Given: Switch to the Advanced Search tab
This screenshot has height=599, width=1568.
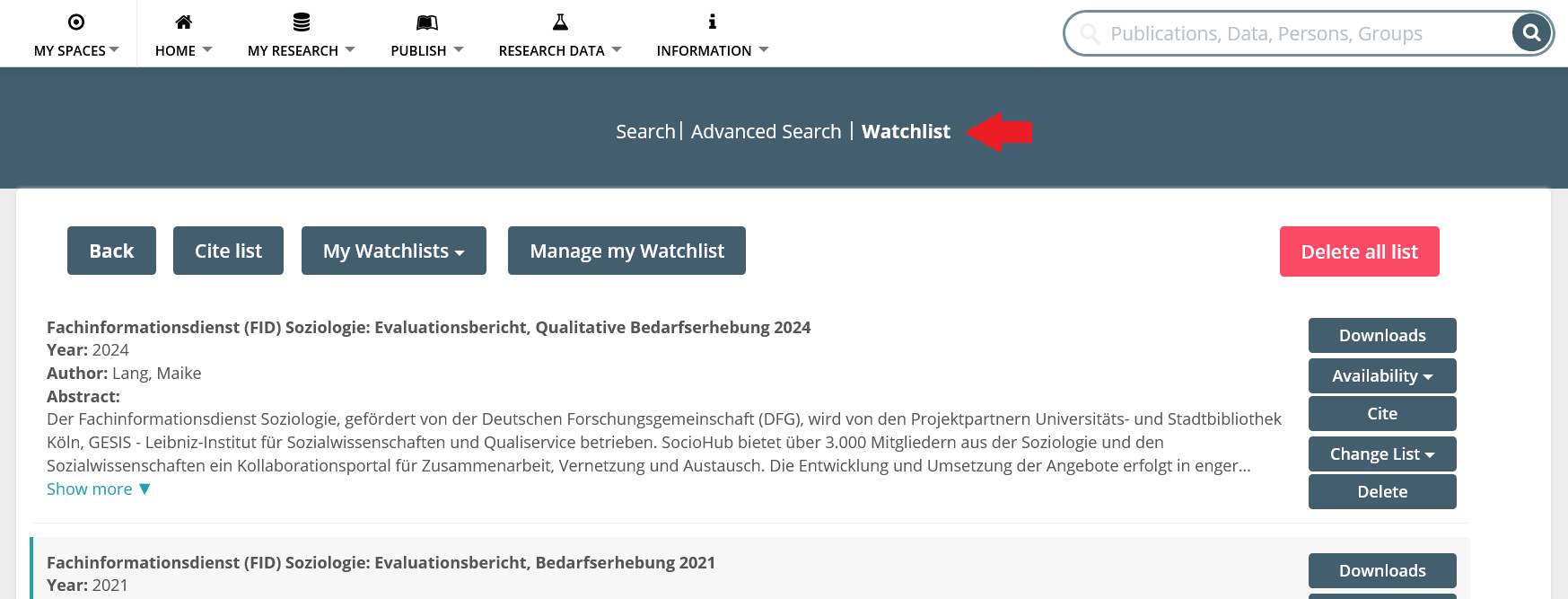Looking at the screenshot, I should tap(766, 132).
